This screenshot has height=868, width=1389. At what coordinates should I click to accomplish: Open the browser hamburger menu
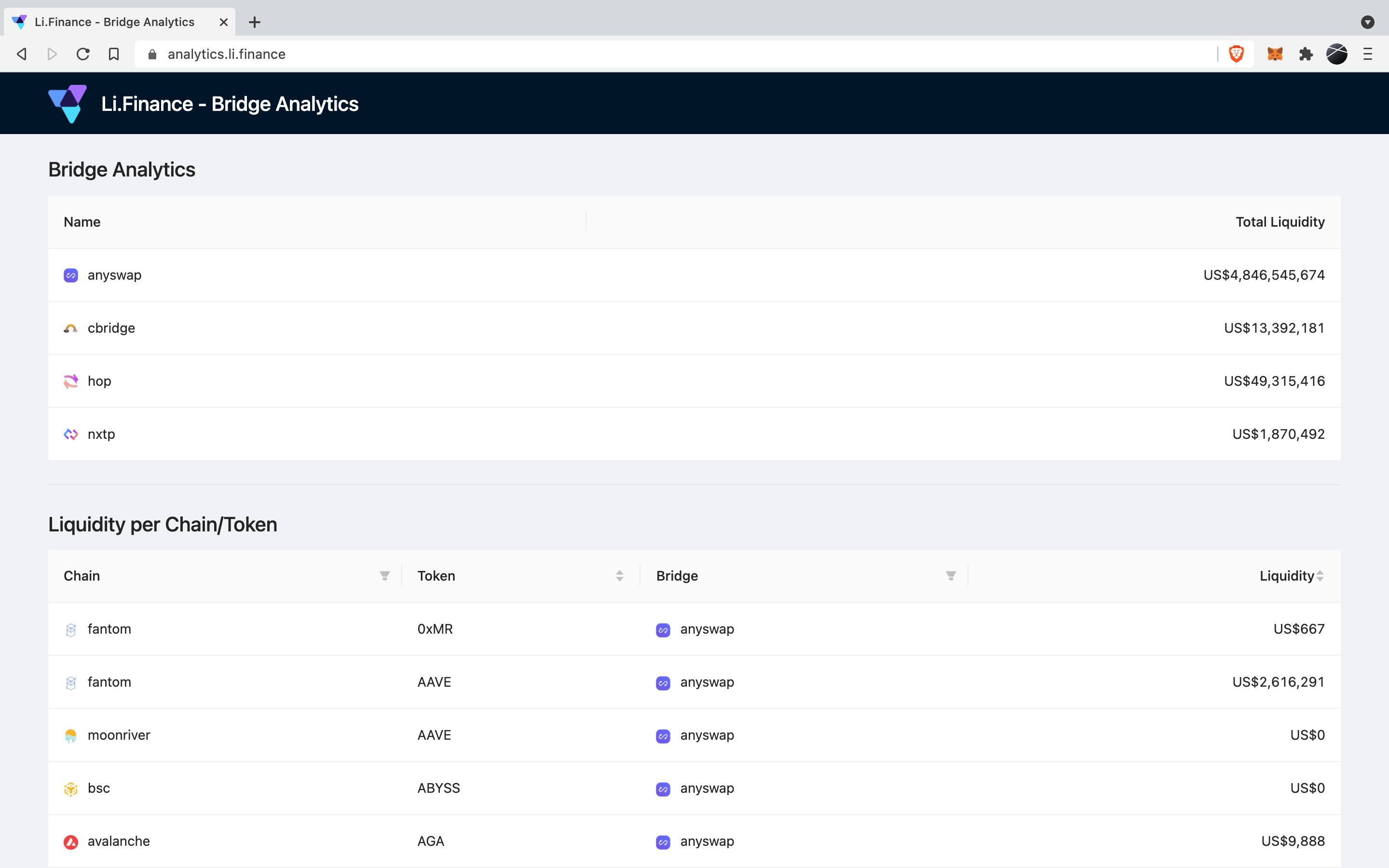(x=1368, y=54)
